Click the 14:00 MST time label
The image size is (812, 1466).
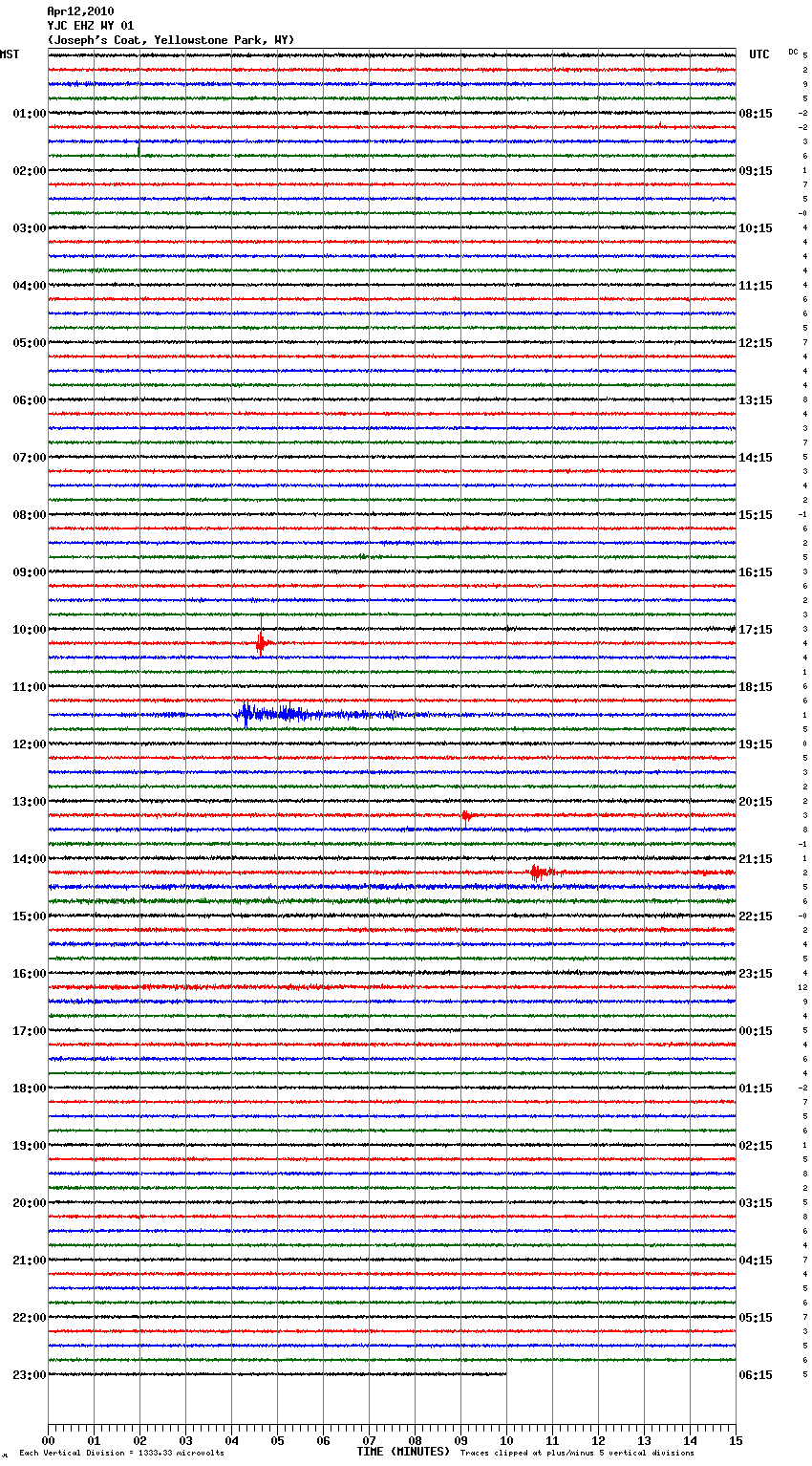click(x=30, y=859)
